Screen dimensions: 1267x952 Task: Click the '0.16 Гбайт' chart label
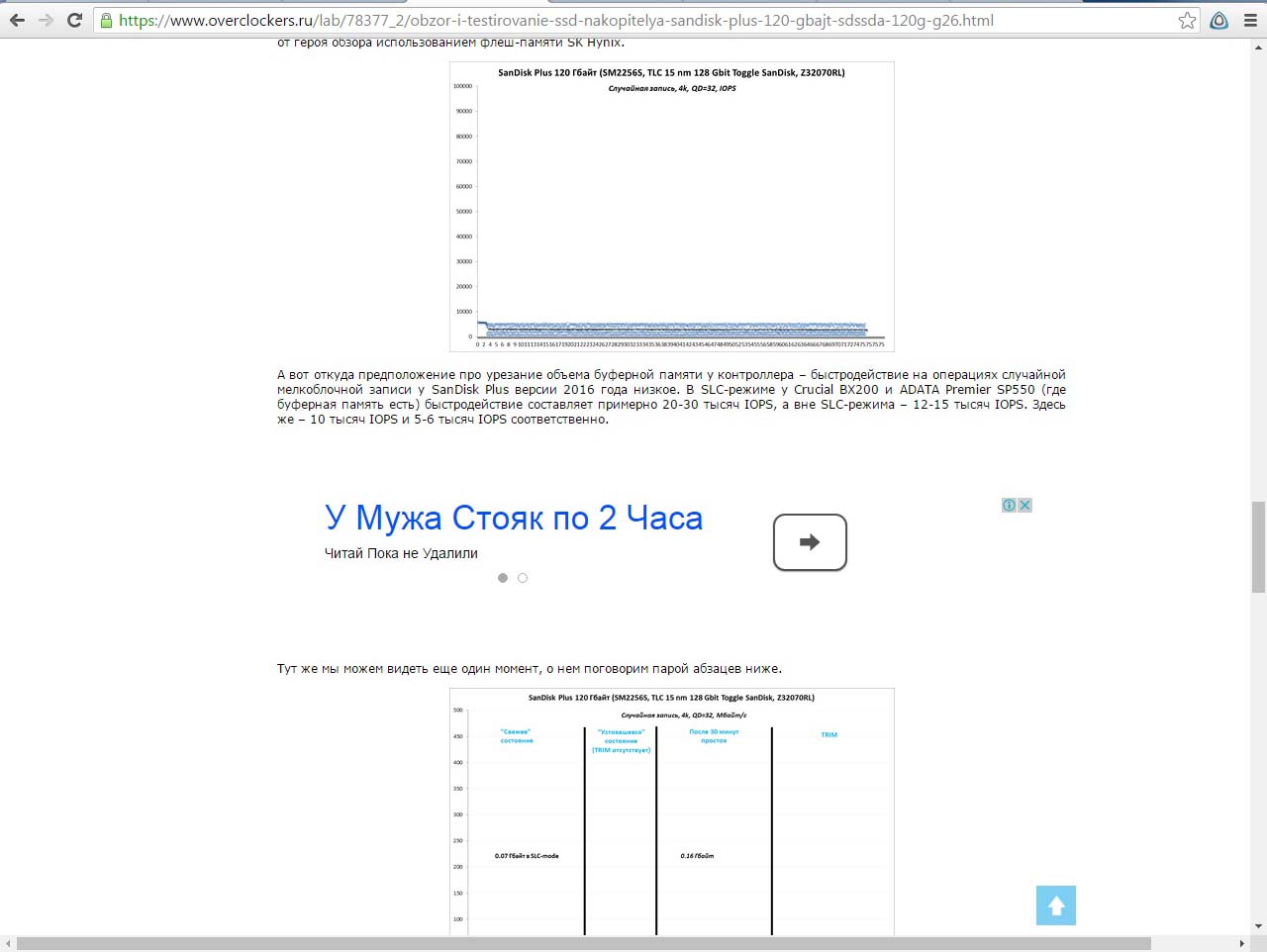697,856
